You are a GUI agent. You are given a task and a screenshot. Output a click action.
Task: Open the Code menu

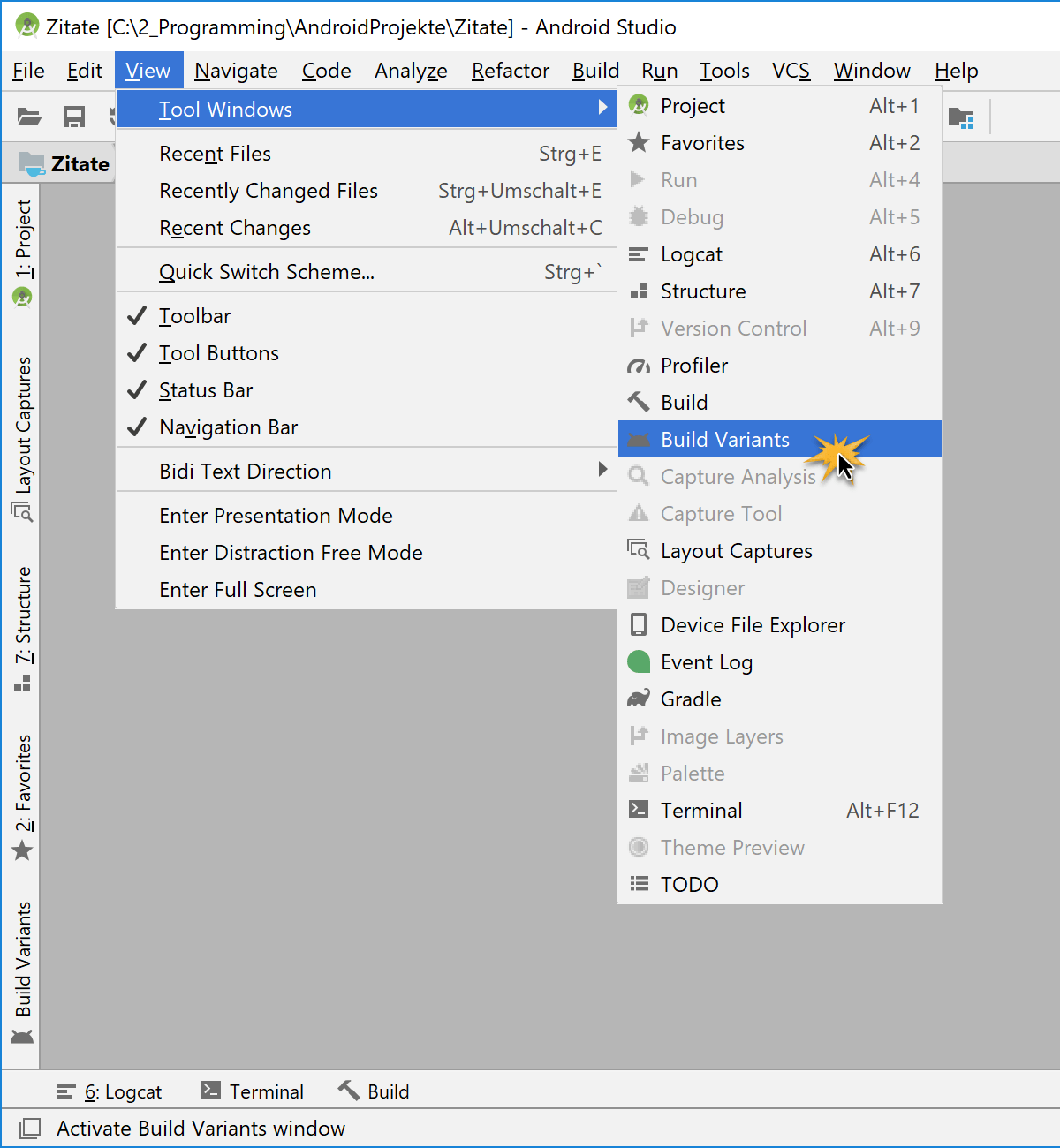point(327,71)
